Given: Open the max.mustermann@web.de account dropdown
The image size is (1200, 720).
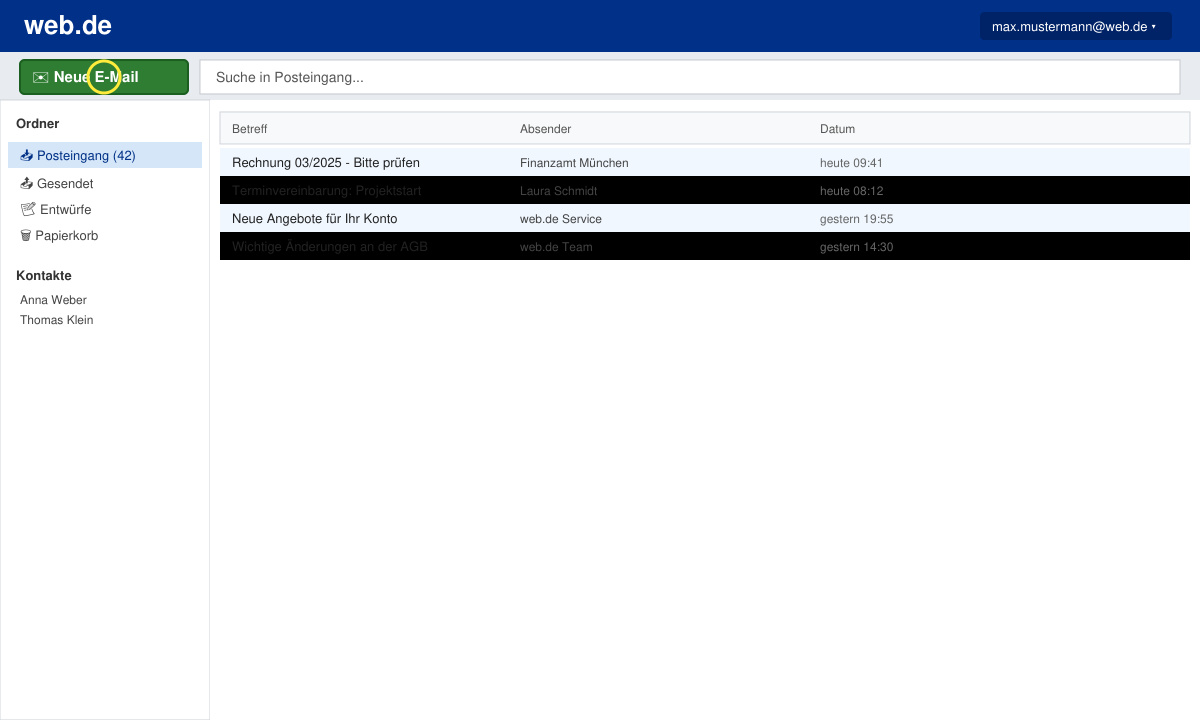Looking at the screenshot, I should (x=1075, y=27).
